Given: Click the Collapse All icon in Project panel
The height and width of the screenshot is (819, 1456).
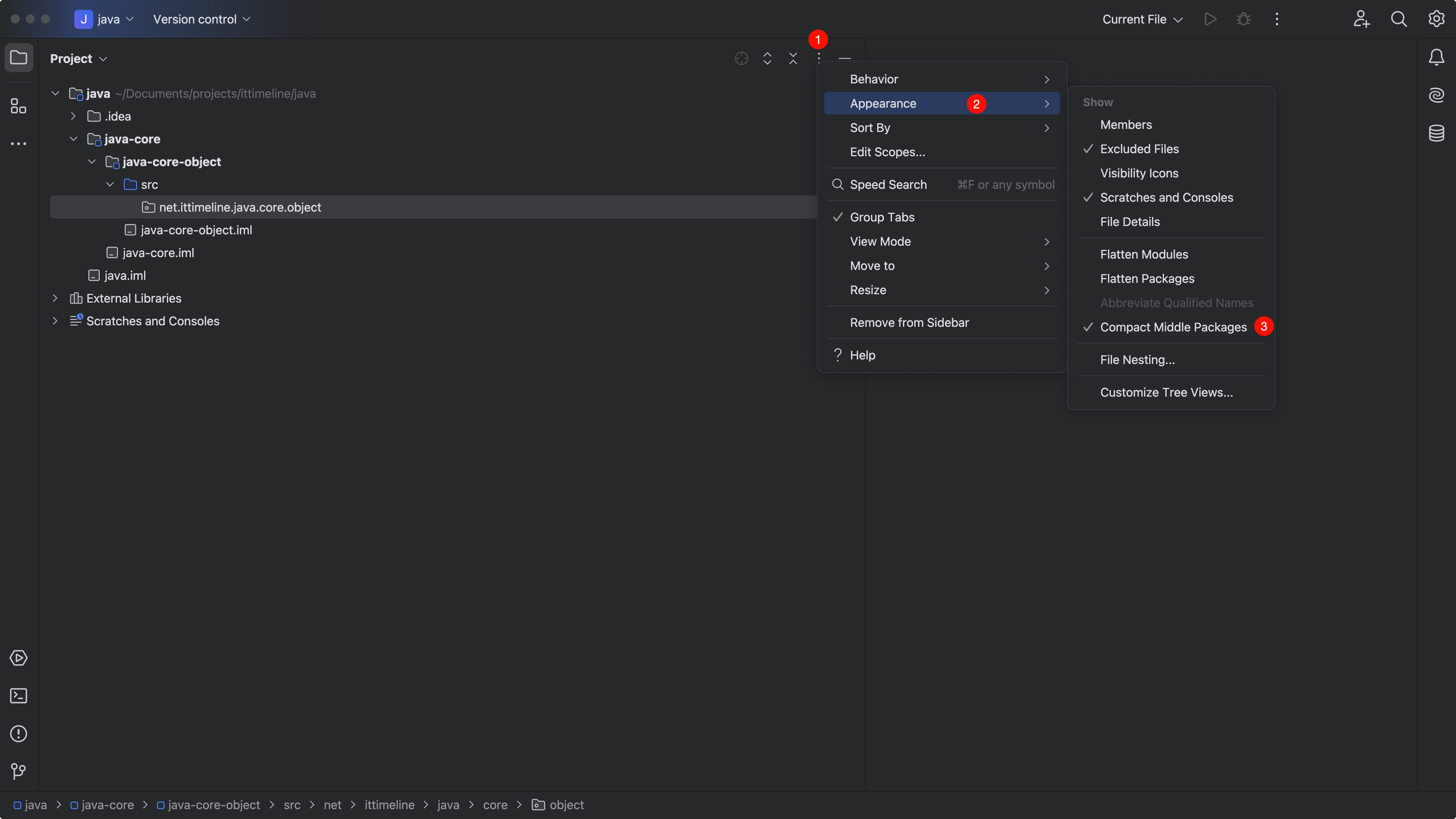Looking at the screenshot, I should point(793,58).
